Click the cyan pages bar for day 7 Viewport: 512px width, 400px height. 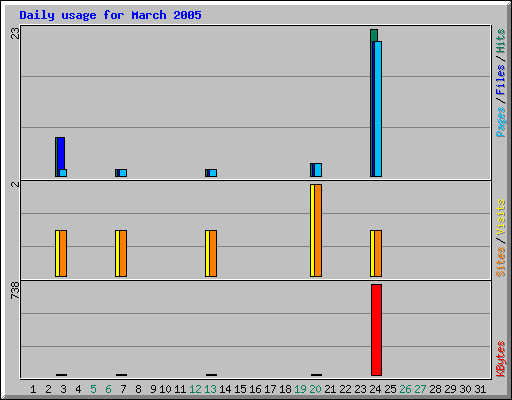tap(123, 173)
